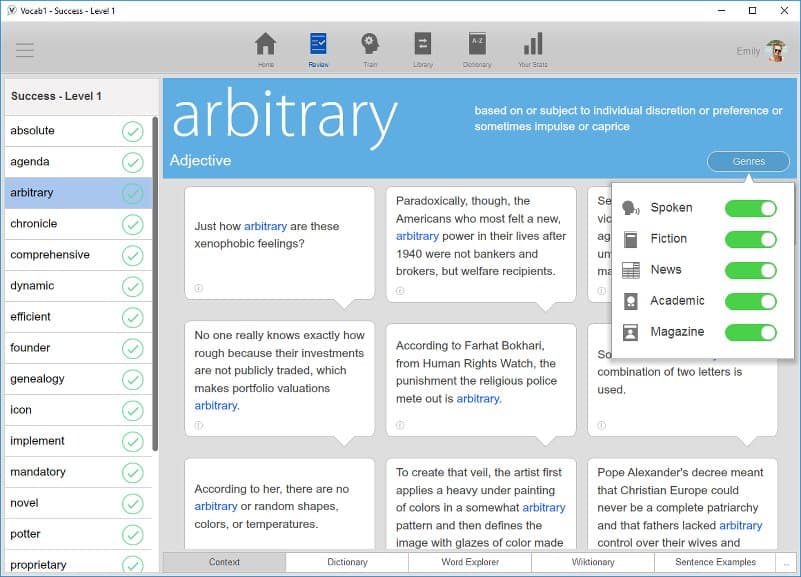Open the Train section icon

tap(370, 45)
